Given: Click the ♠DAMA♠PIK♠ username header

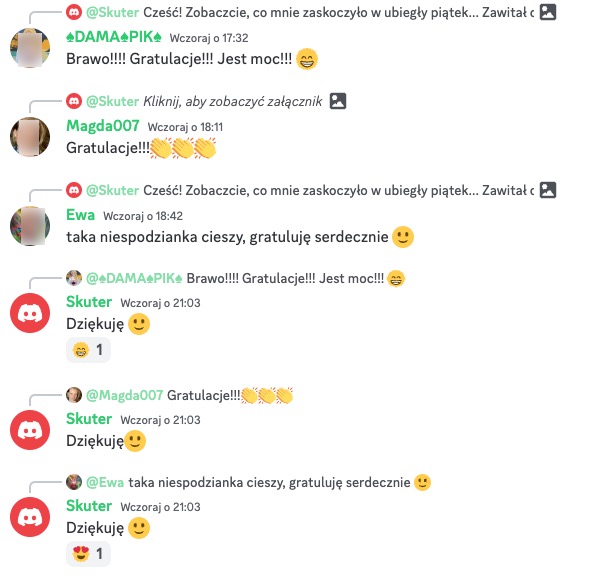Looking at the screenshot, I should coord(114,37).
